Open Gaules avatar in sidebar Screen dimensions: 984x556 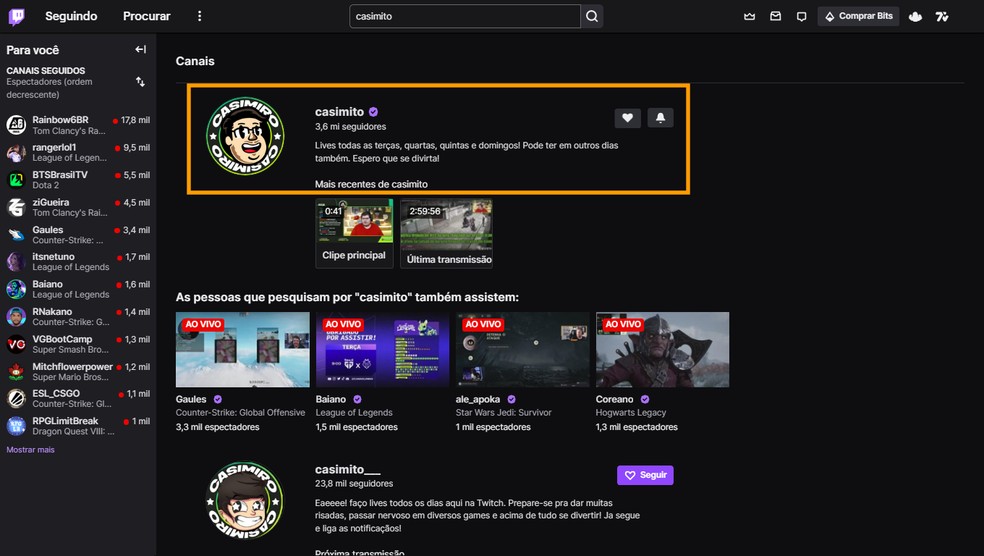point(16,235)
